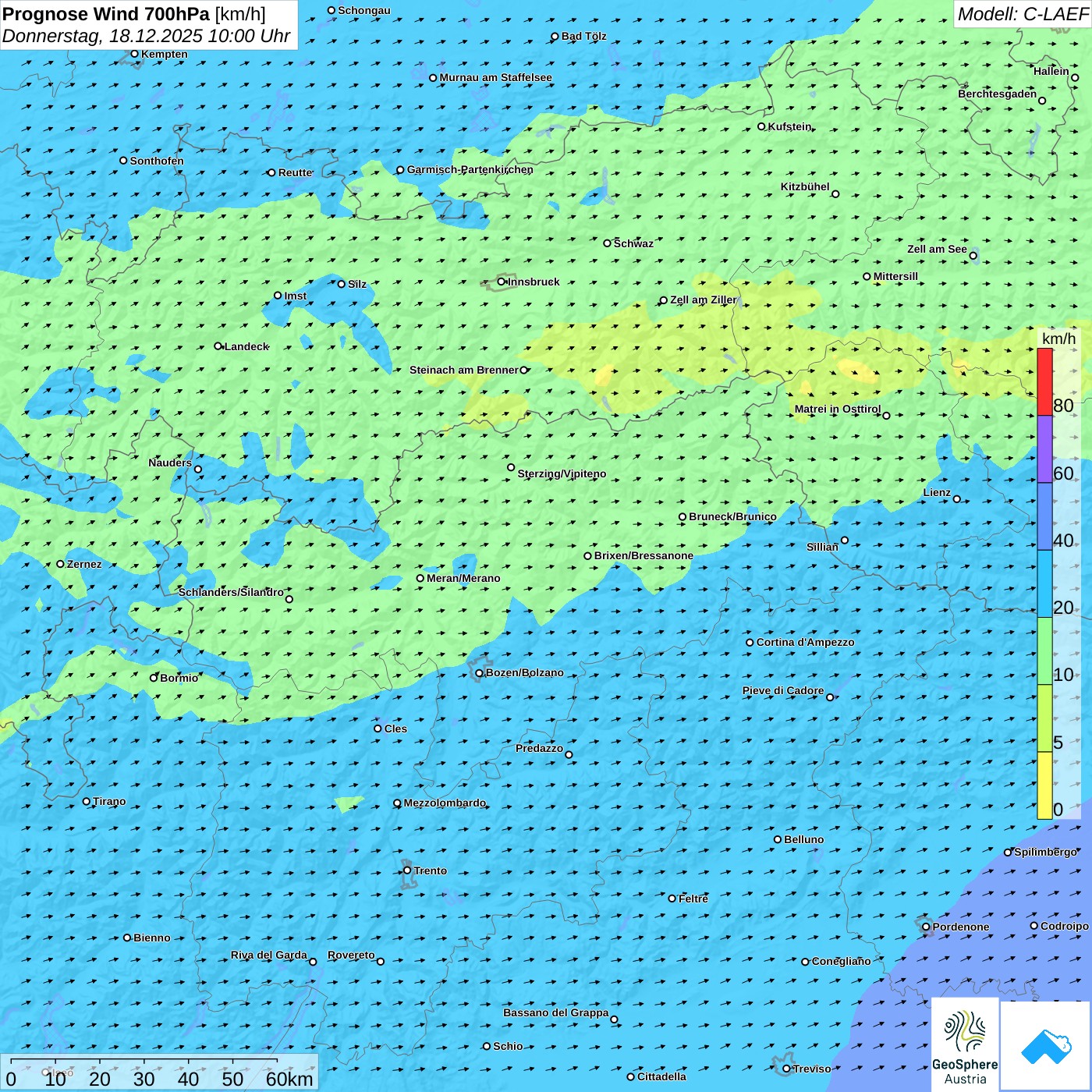
Task: Click the "Prognose Wind 700hPa" title
Action: coord(107,14)
